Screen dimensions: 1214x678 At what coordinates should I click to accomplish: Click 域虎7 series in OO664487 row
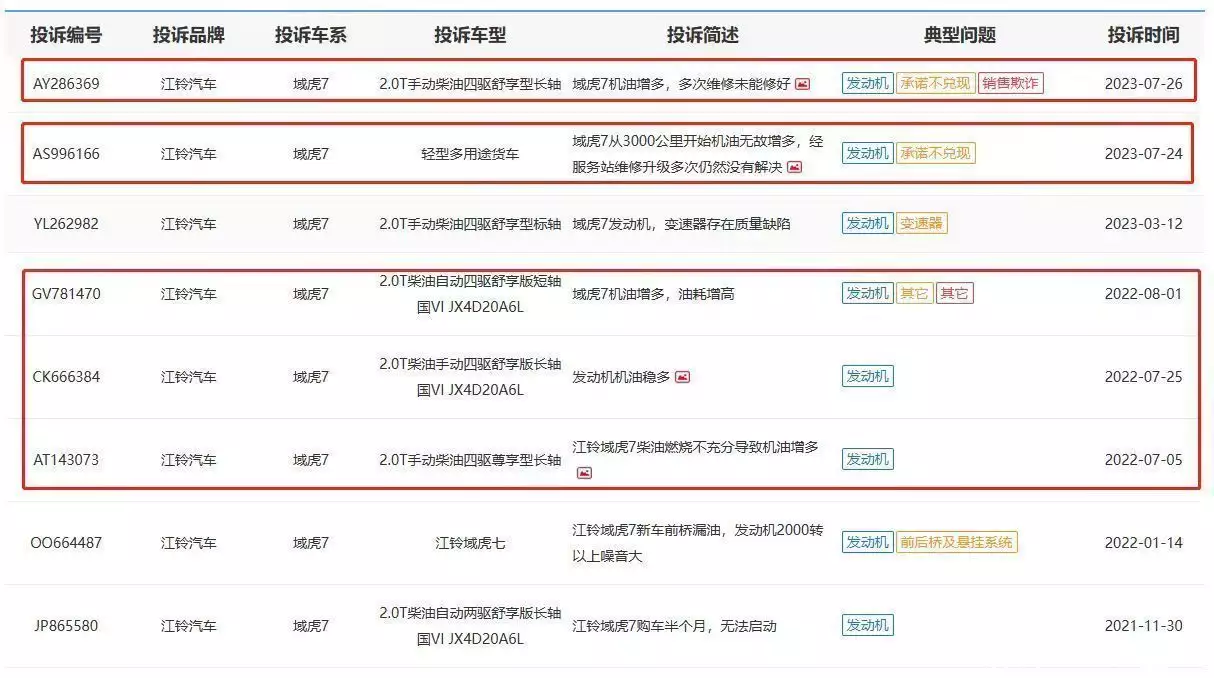(x=311, y=543)
